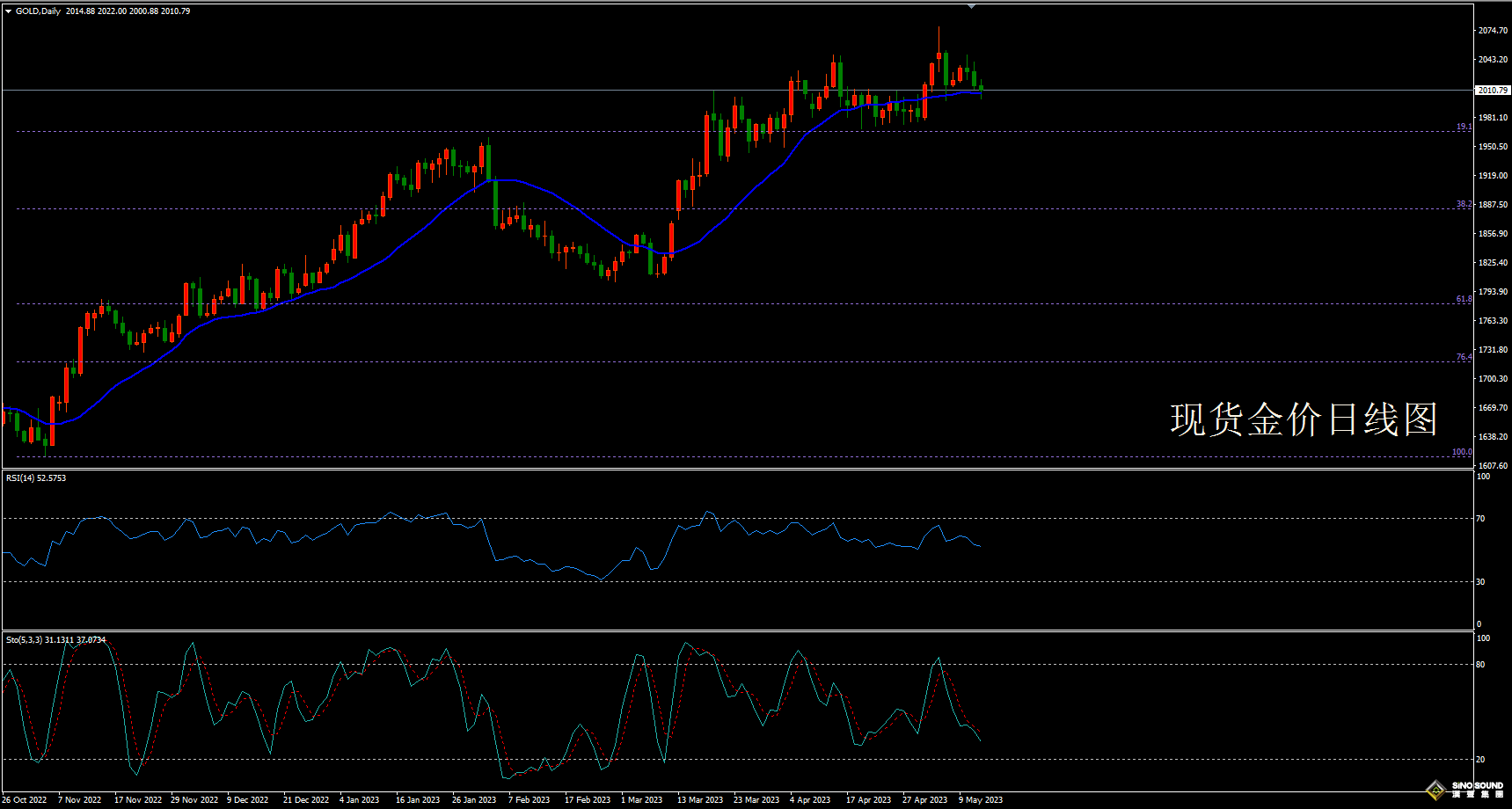1512x809 pixels.
Task: Open the GOLD,Daily chart dropdown arrow
Action: (9, 11)
